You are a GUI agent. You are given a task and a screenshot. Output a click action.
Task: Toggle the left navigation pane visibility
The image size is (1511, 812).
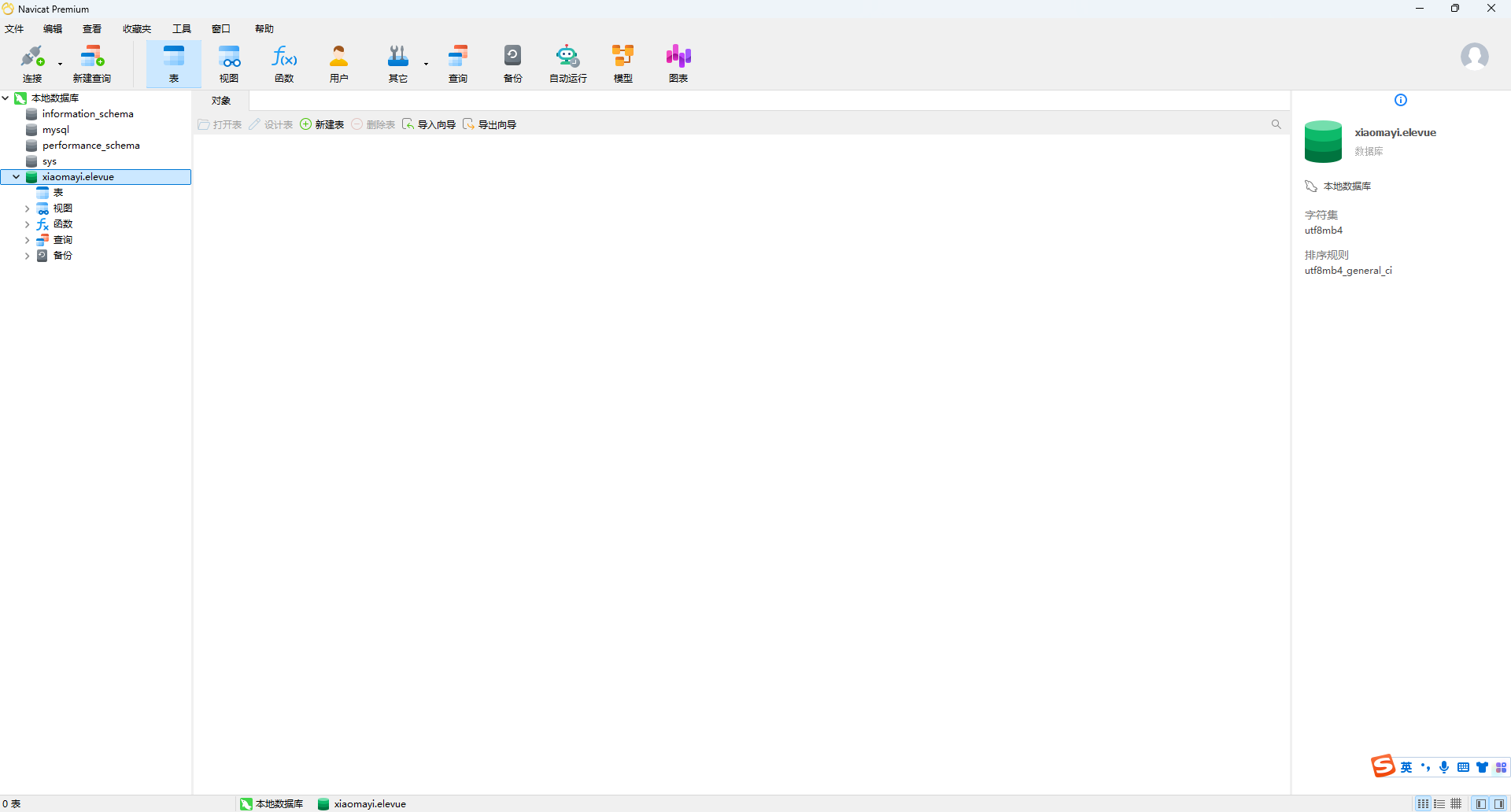click(1481, 804)
